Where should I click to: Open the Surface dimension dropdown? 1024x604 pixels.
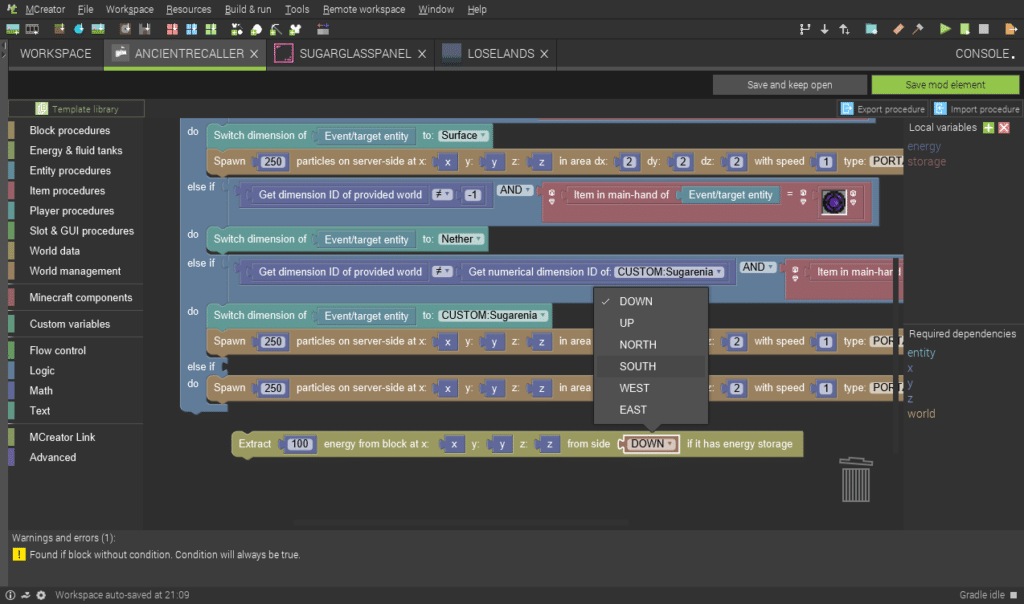[x=463, y=135]
